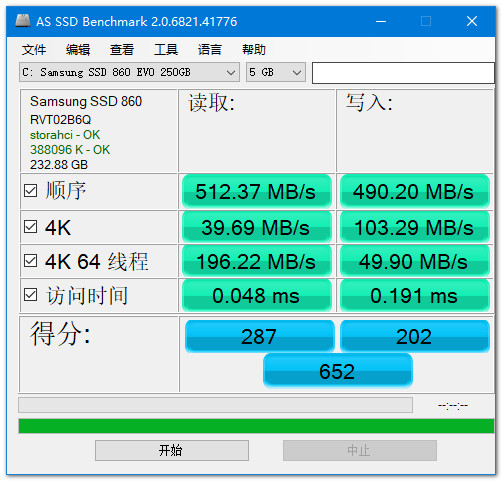
Task: Toggle the 4K test checkbox
Action: pyautogui.click(x=30, y=227)
